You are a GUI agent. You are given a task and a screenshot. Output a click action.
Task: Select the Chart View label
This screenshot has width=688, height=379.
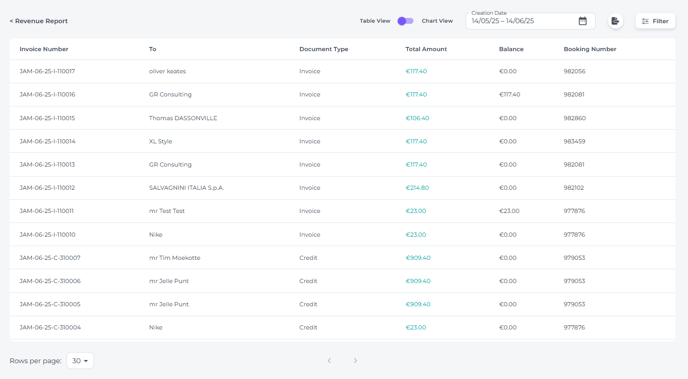click(x=437, y=21)
